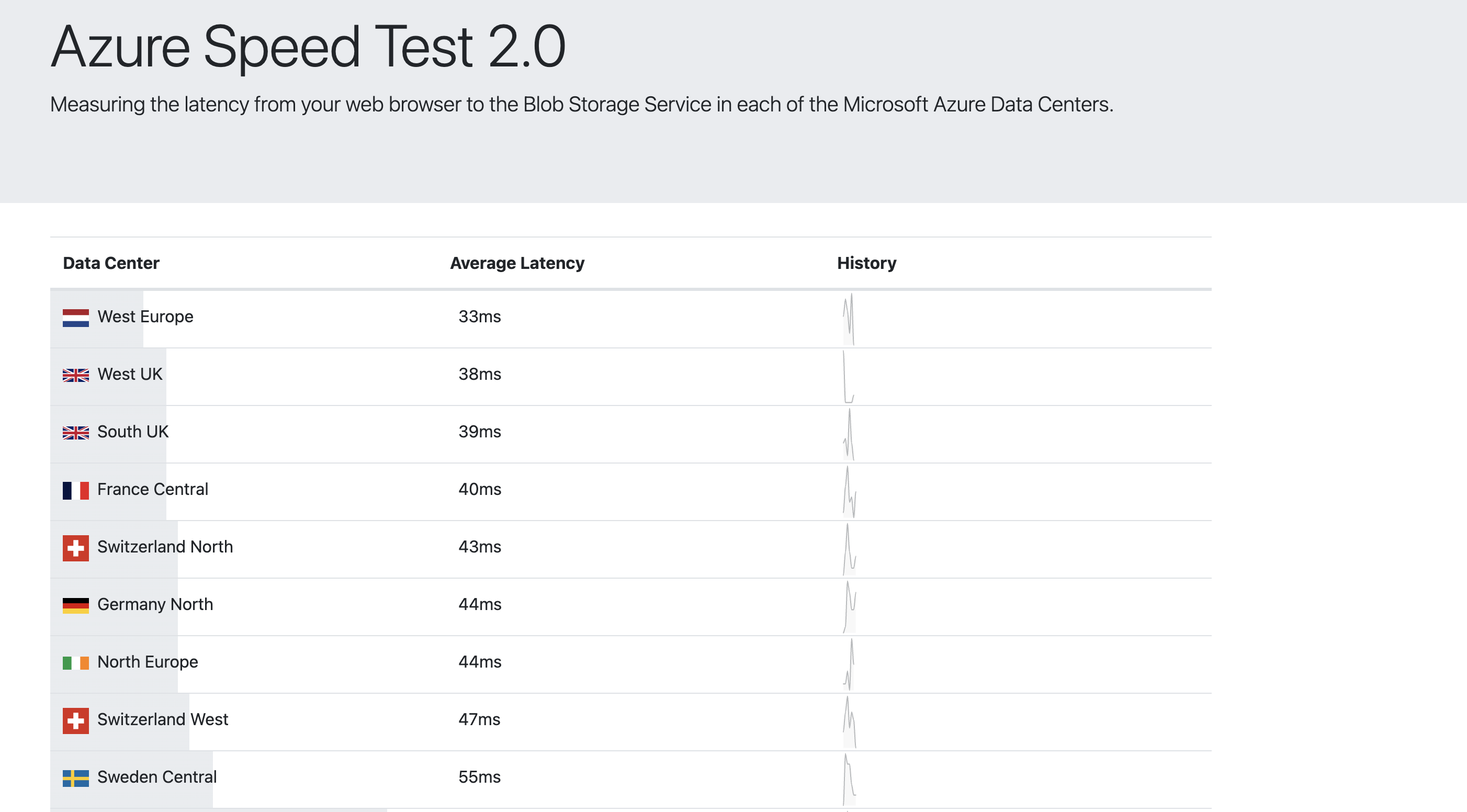1467x812 pixels.
Task: Click the 33ms latency value
Action: [480, 317]
